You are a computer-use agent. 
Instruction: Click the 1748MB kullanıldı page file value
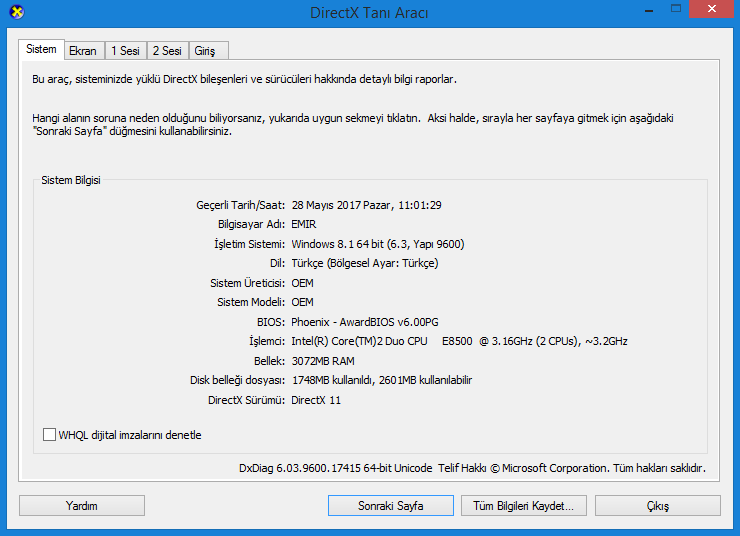pyautogui.click(x=382, y=380)
